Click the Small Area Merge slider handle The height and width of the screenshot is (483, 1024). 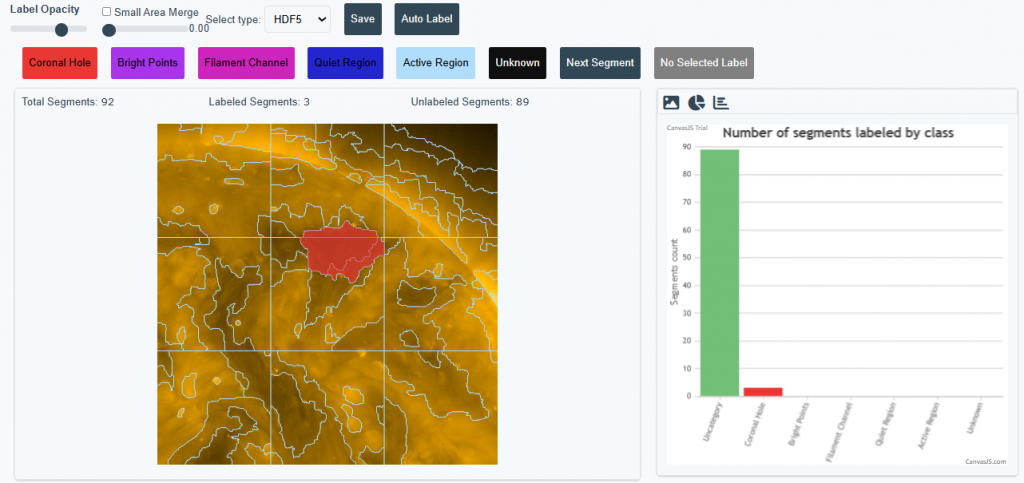109,29
